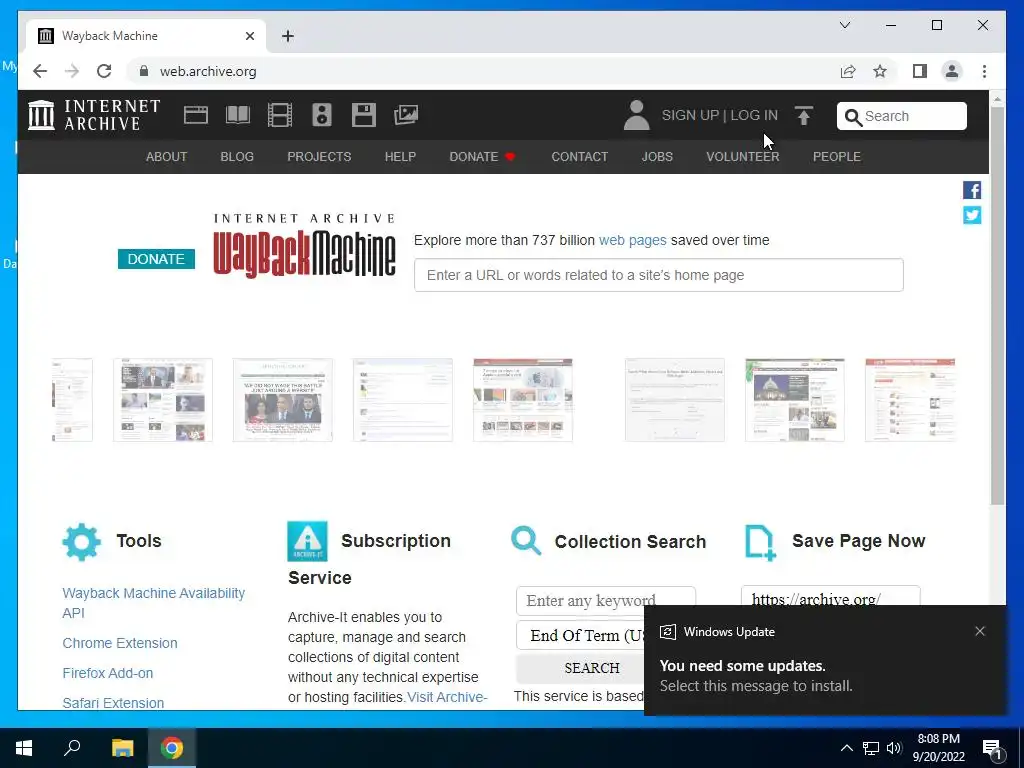Open Safari Extension link
The height and width of the screenshot is (768, 1024).
(113, 703)
